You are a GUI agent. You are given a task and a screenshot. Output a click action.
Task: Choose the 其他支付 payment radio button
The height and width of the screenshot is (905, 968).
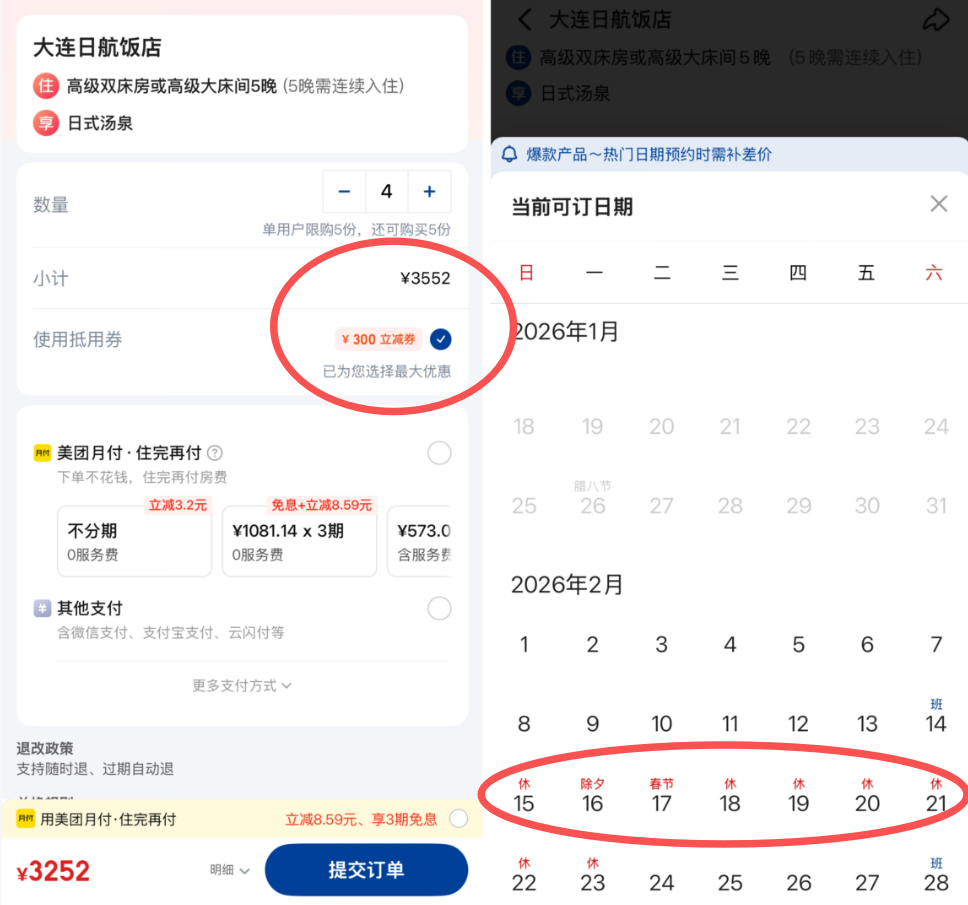(x=439, y=608)
